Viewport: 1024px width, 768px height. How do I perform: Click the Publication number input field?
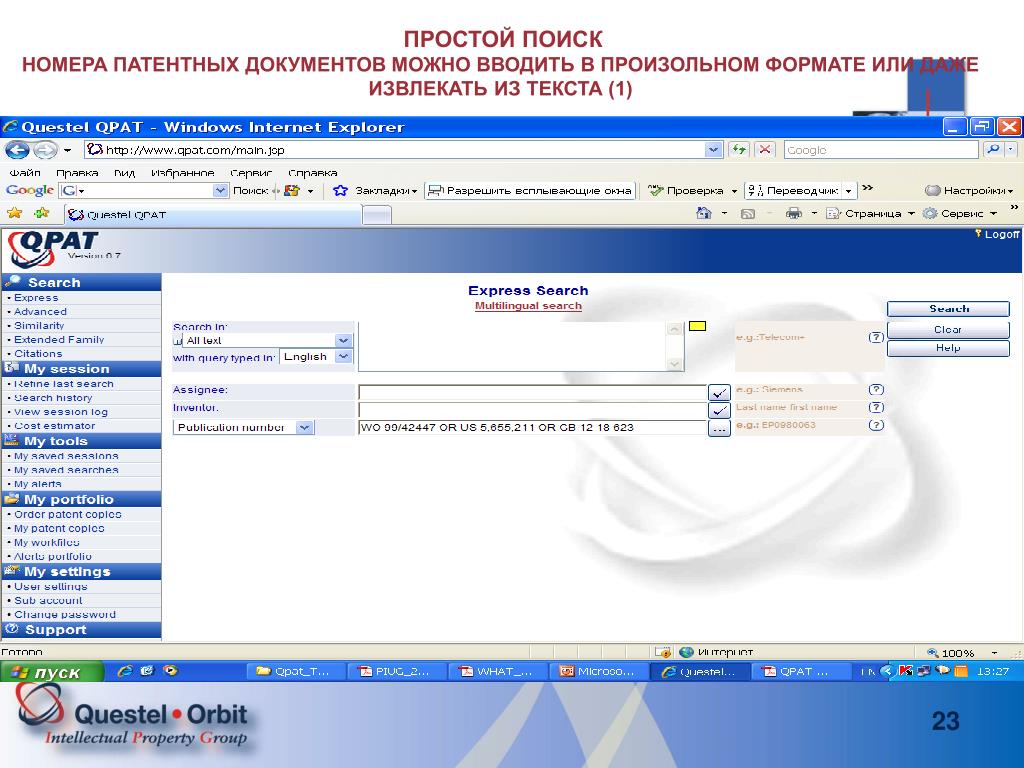pos(532,428)
